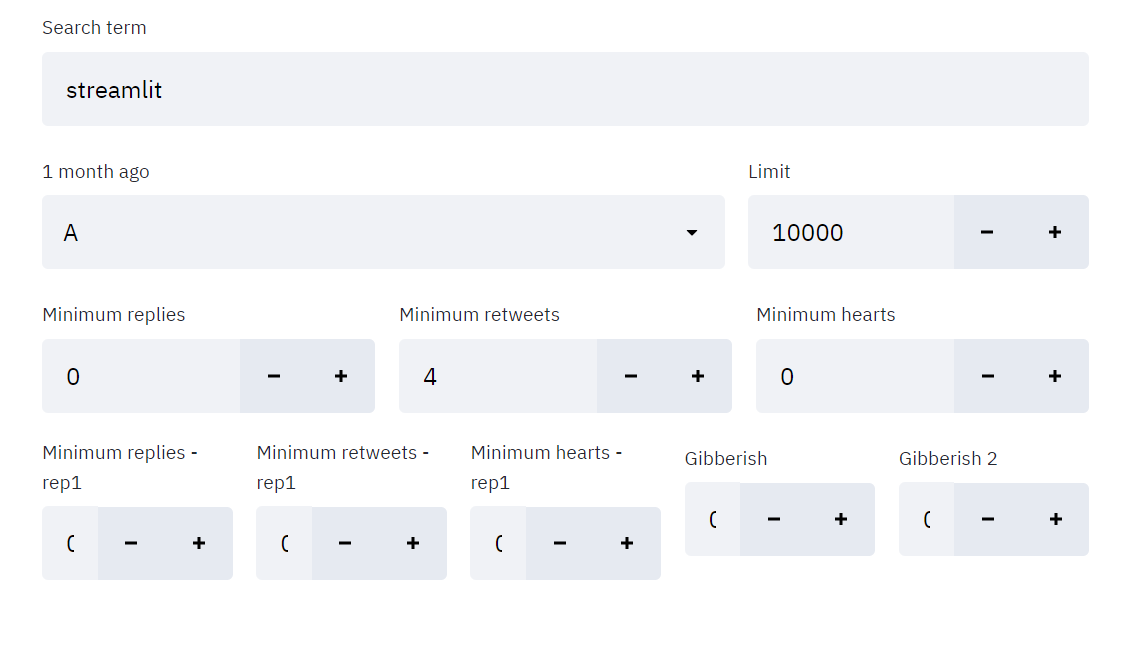
Task: Increment the Gibberish value
Action: [x=841, y=519]
